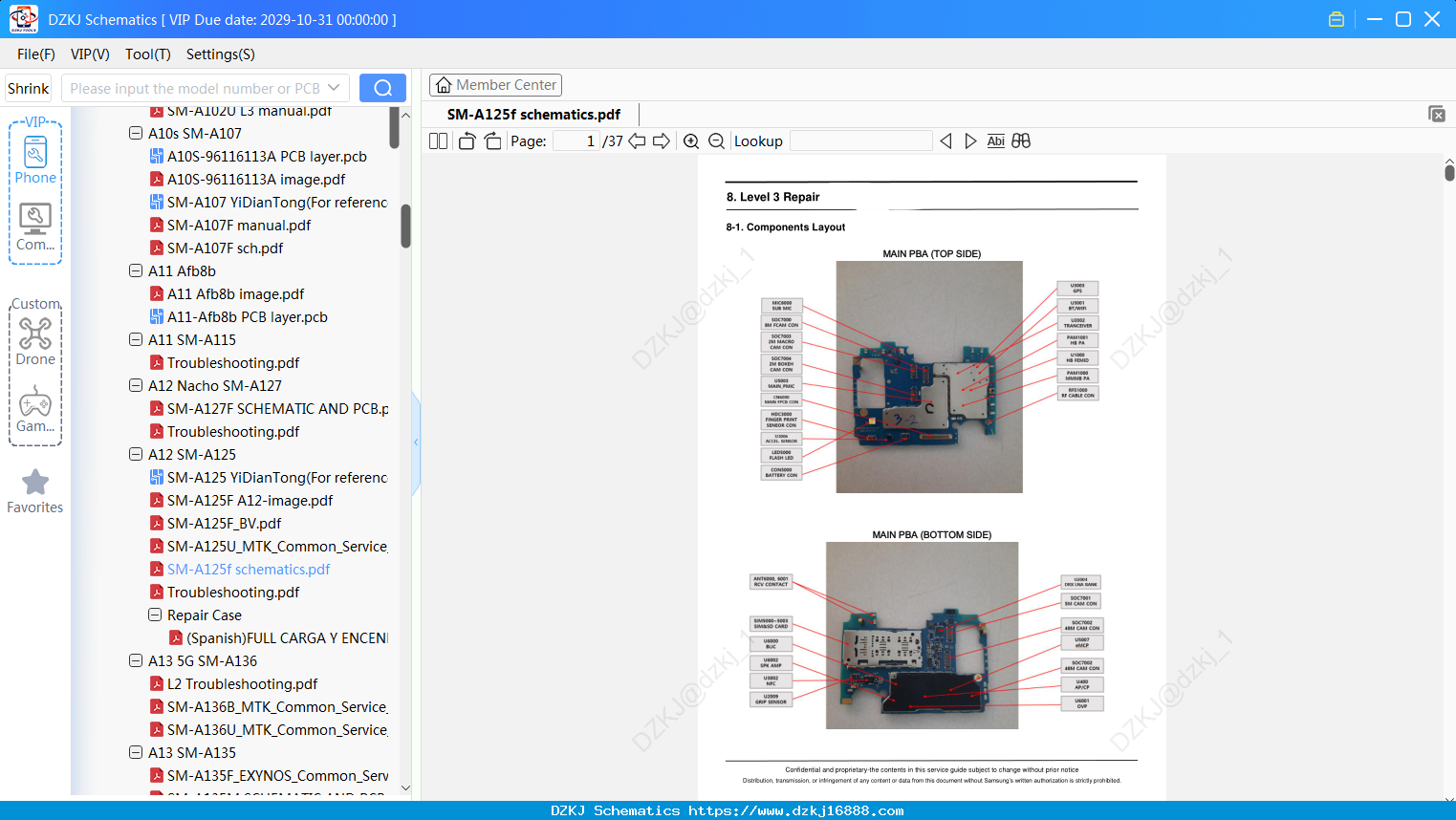Open the Phone category in sidebar
This screenshot has height=820, width=1456.
tap(35, 160)
